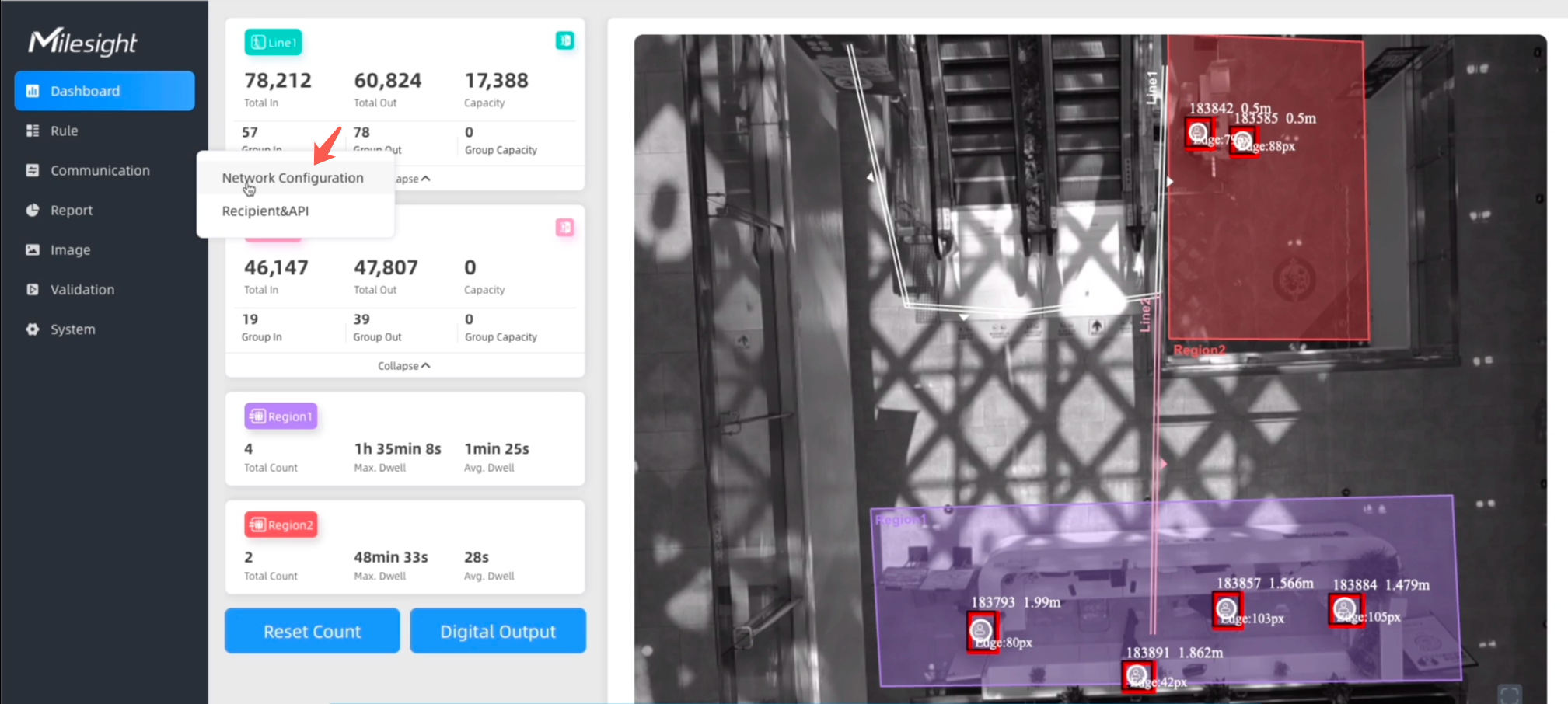Open System gear settings
Image resolution: width=1568 pixels, height=704 pixels.
(x=33, y=329)
